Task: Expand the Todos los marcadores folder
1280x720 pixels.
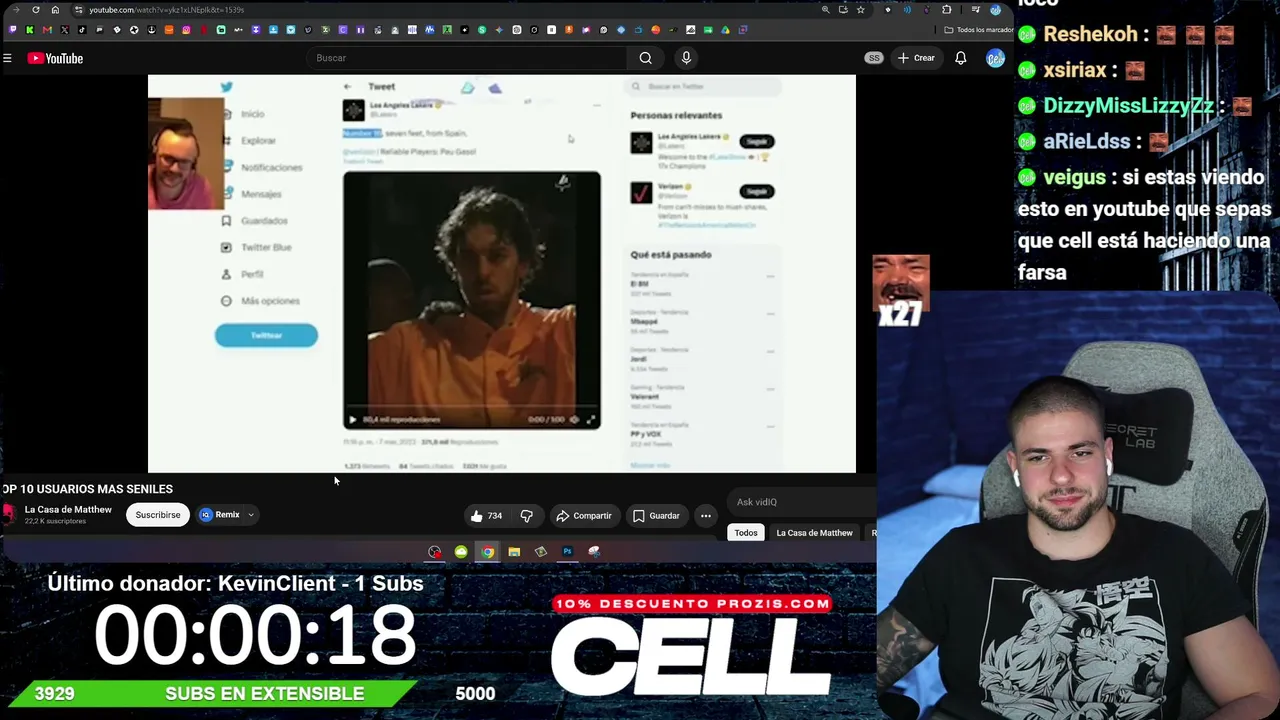Action: pos(978,30)
